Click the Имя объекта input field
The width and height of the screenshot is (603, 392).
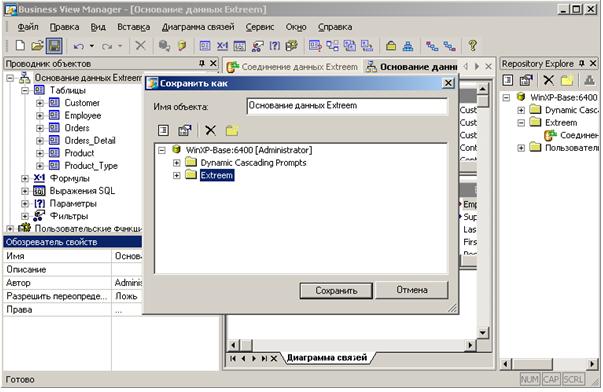[347, 106]
